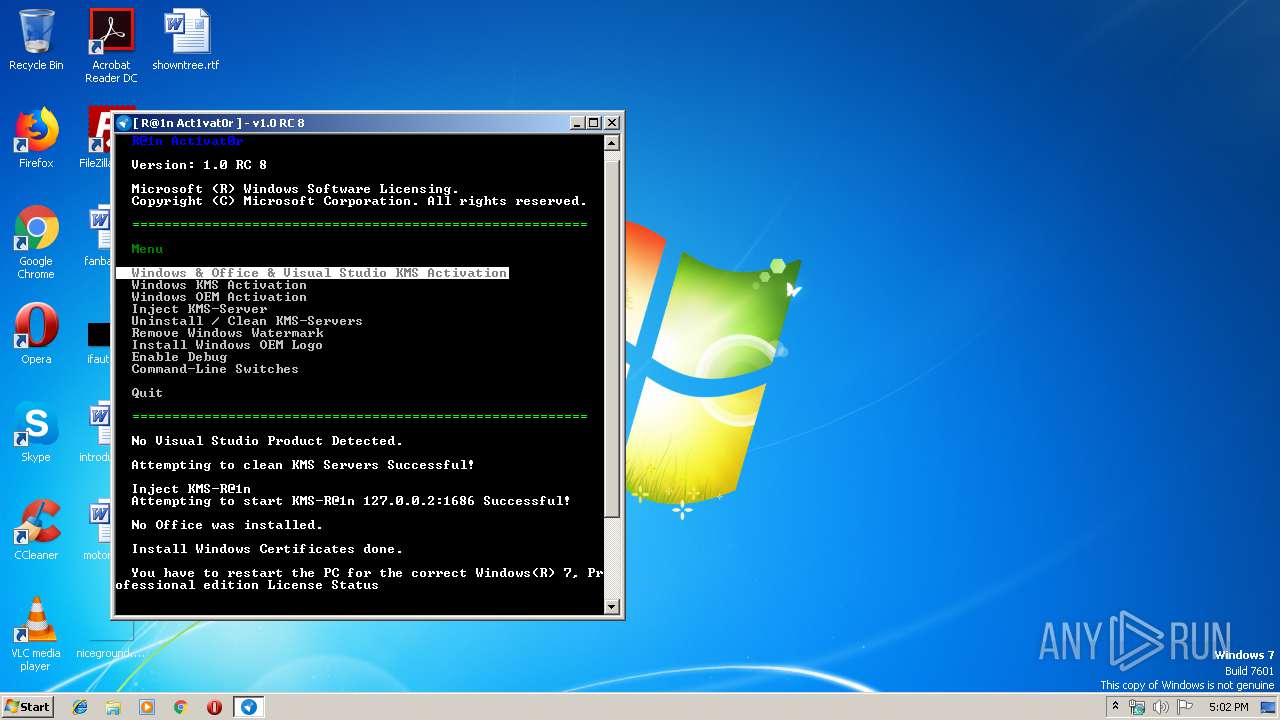This screenshot has width=1280, height=720.
Task: Click console scrollbar down arrow
Action: 612,606
